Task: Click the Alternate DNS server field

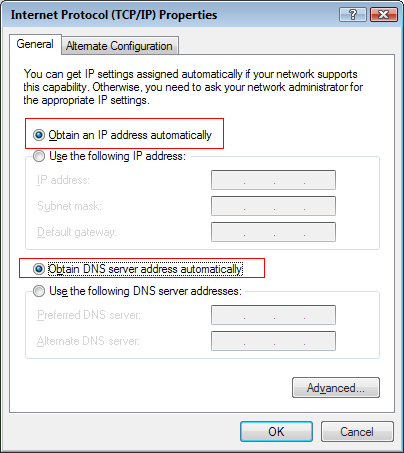Action: [273, 341]
